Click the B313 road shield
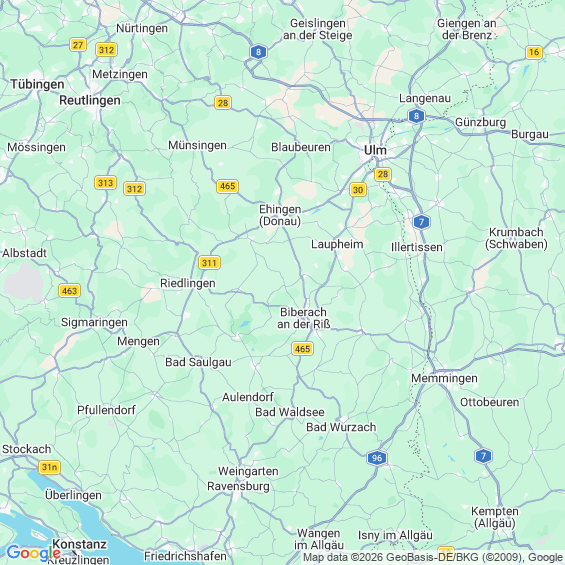The width and height of the screenshot is (565, 565). 106,183
